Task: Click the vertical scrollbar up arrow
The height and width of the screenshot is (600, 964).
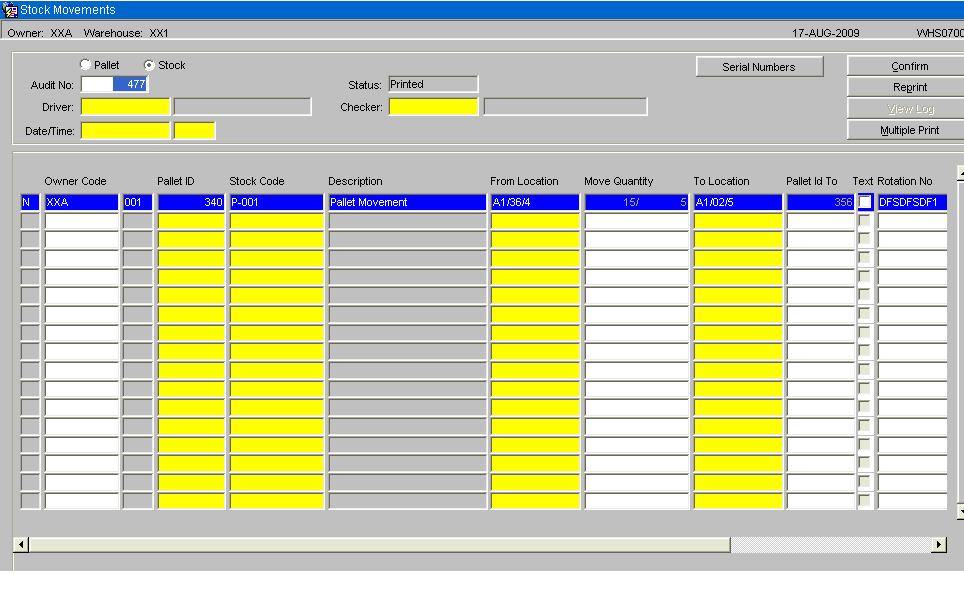Action: pyautogui.click(x=960, y=174)
